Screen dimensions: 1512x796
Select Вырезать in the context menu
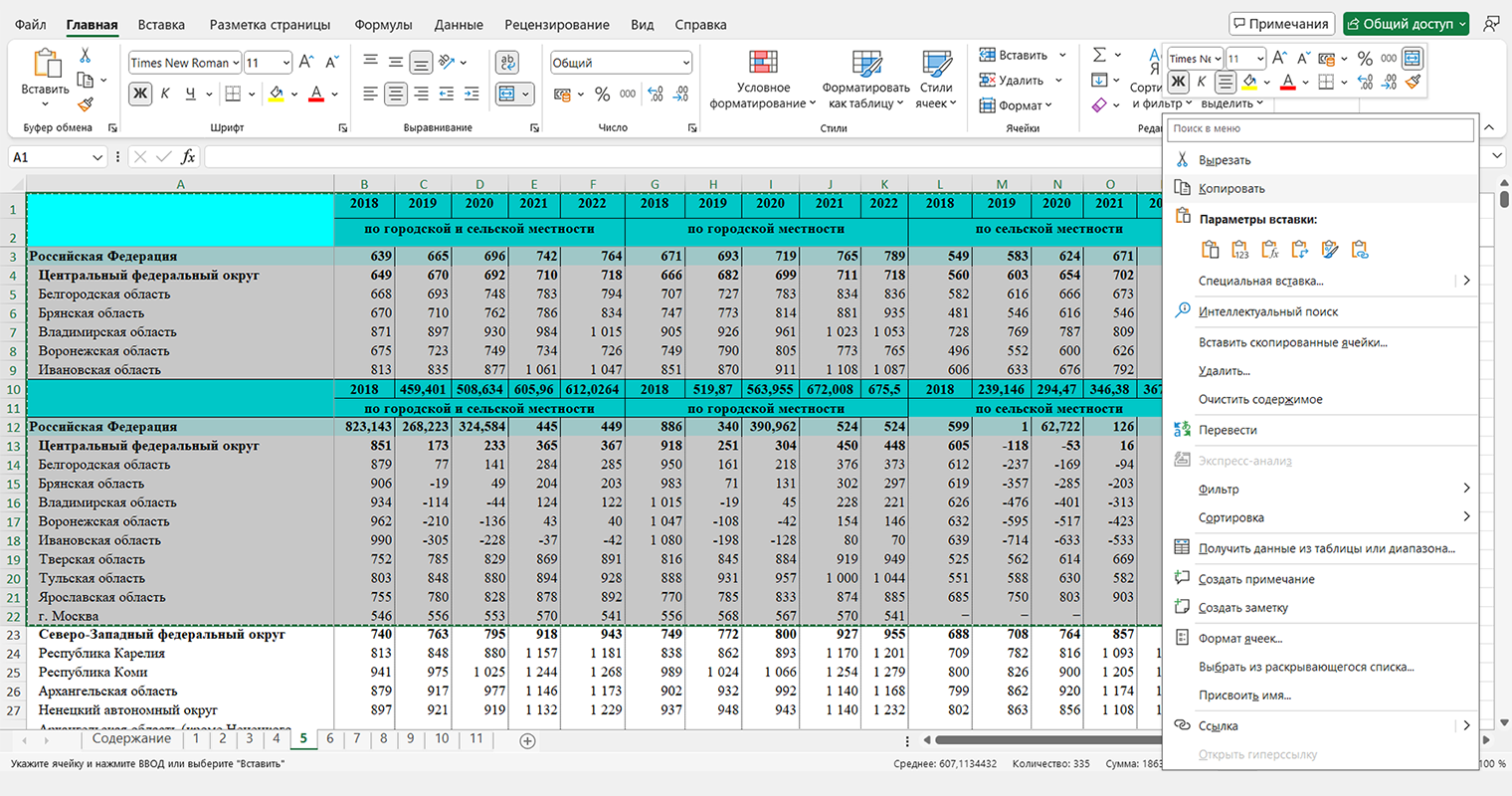pyautogui.click(x=1319, y=159)
